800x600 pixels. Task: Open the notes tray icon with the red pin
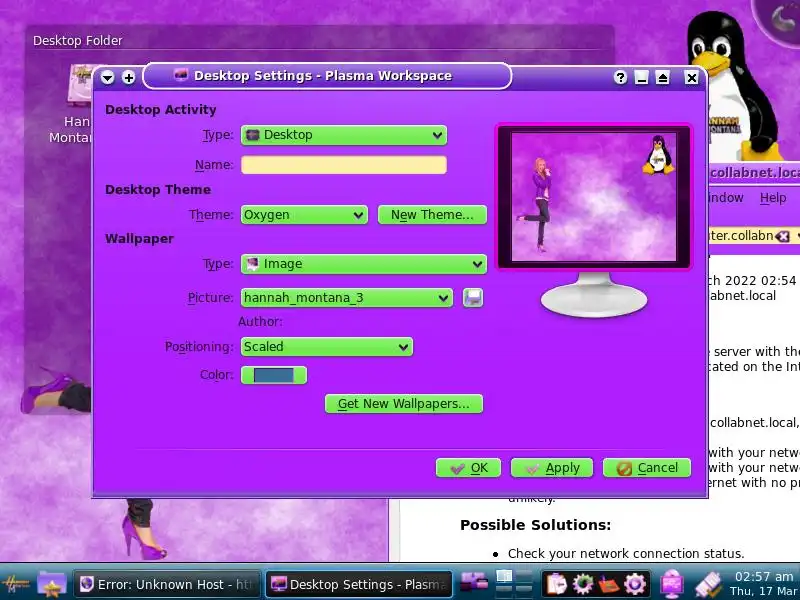click(609, 584)
